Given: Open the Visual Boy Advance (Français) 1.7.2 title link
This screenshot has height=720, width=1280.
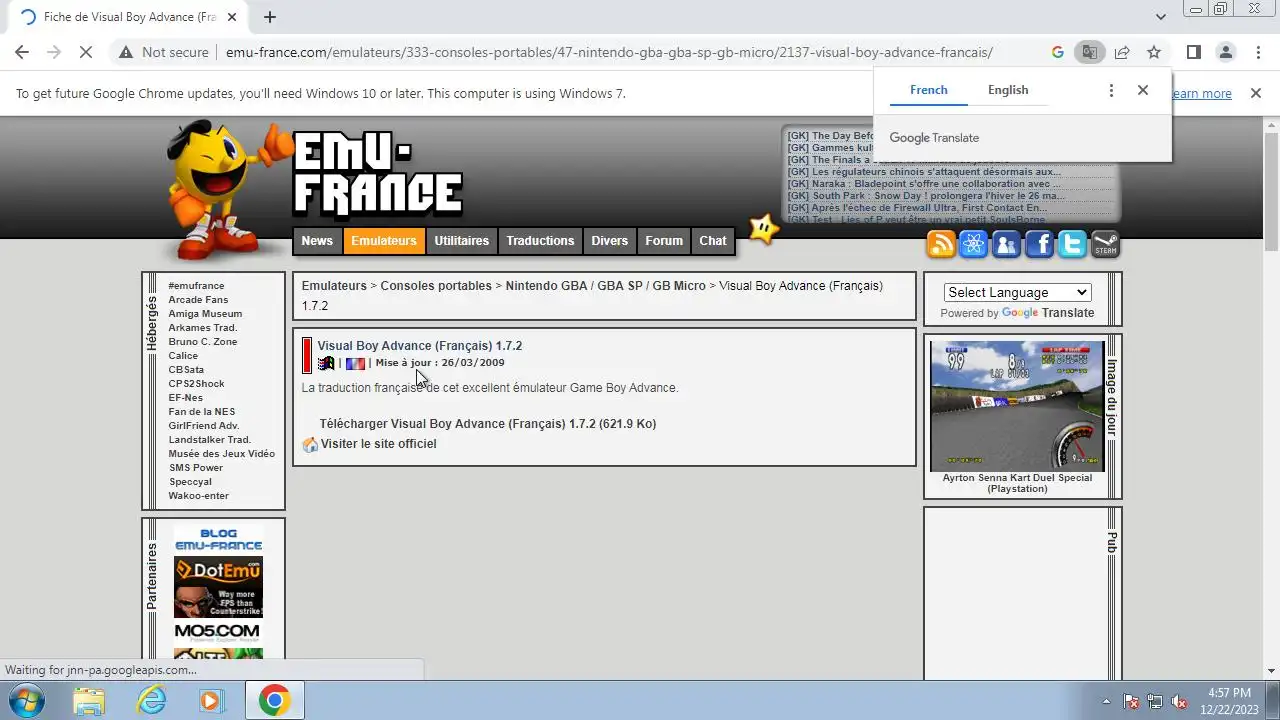Looking at the screenshot, I should pos(420,346).
